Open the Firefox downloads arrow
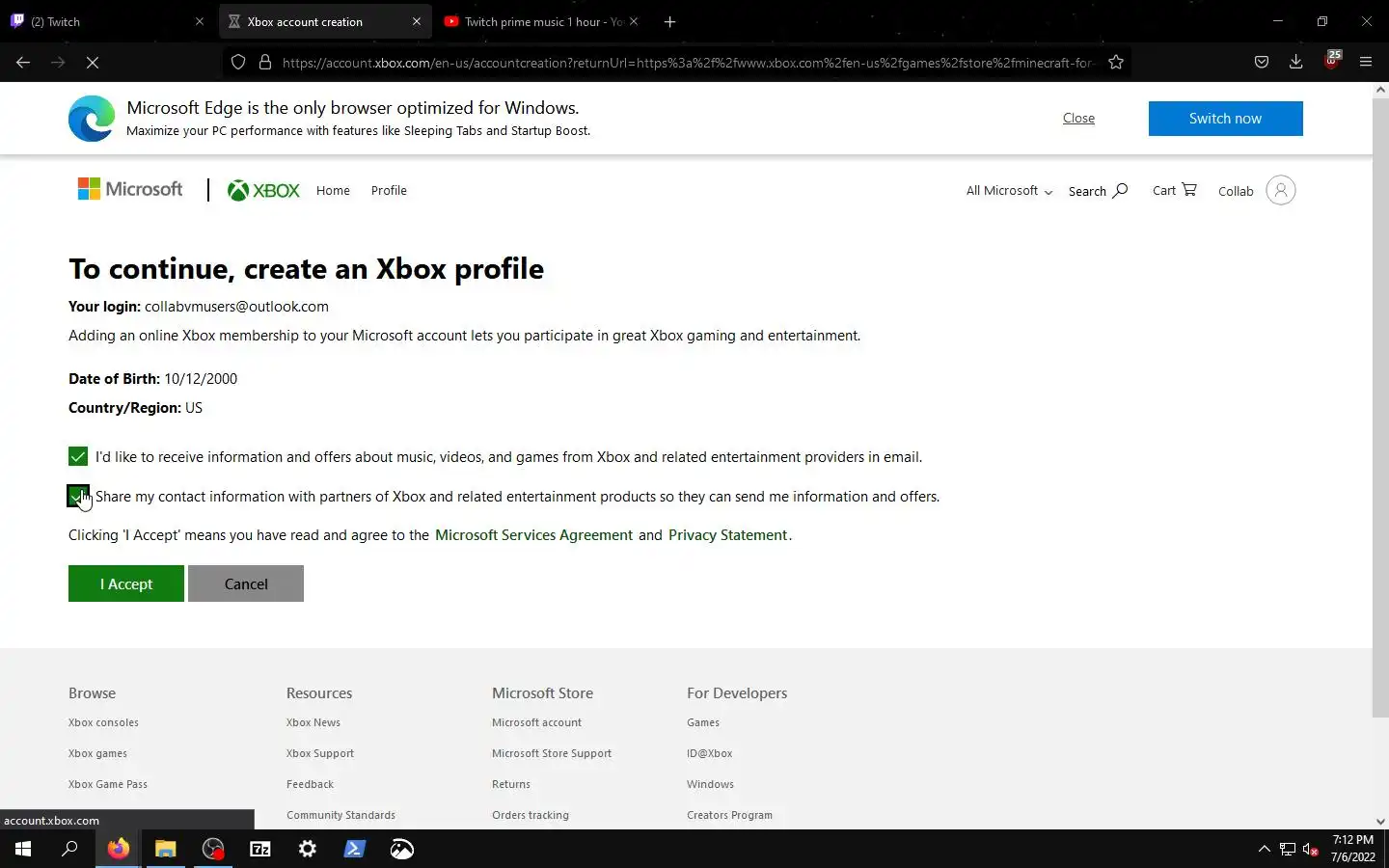1389x868 pixels. pos(1295,62)
